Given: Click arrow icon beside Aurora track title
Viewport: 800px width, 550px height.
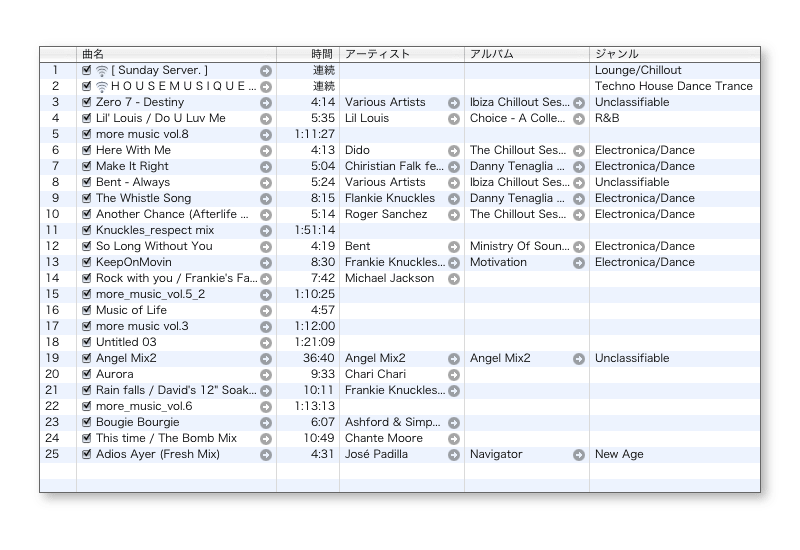Looking at the screenshot, I should pyautogui.click(x=266, y=375).
